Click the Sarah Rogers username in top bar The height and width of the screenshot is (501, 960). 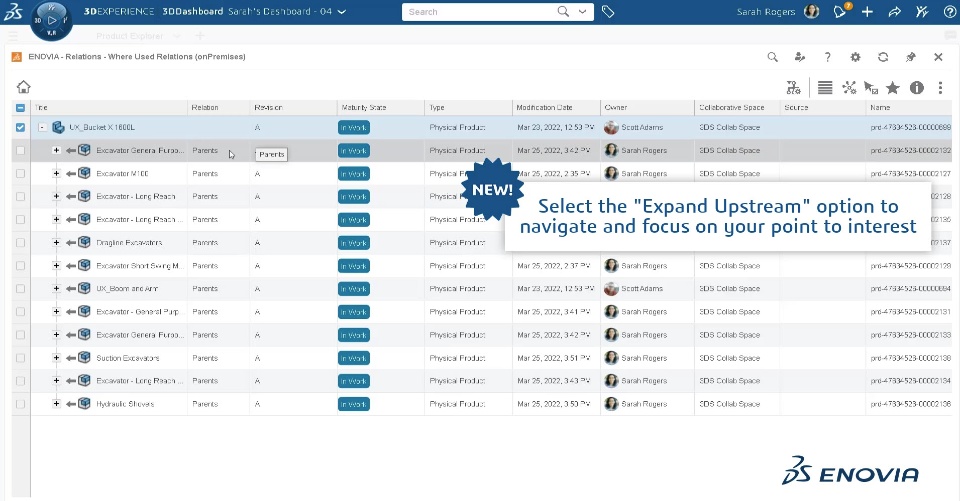pyautogui.click(x=766, y=12)
